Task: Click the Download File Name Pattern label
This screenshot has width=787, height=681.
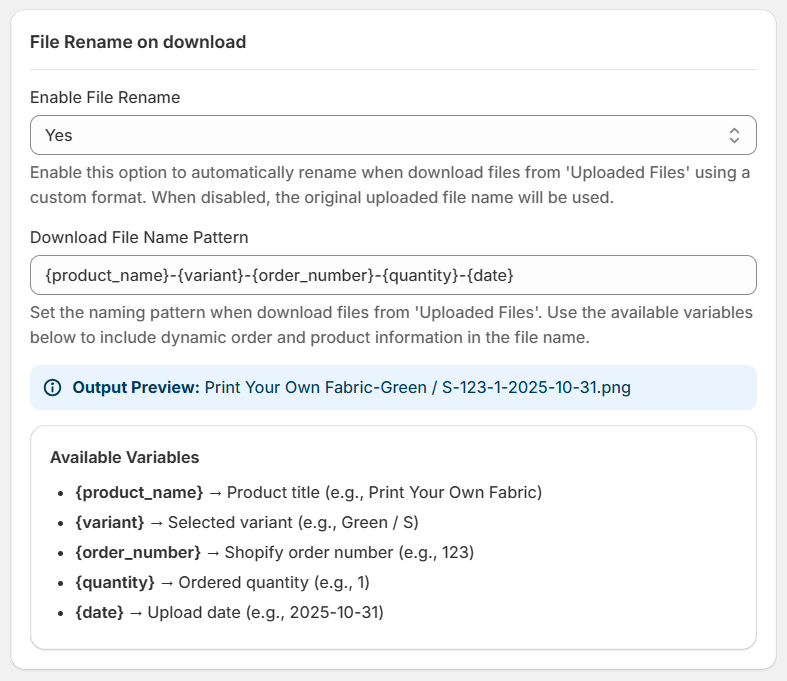Action: [x=139, y=237]
